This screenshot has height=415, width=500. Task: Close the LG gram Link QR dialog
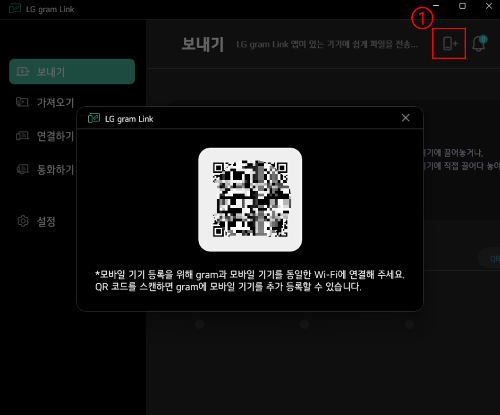pos(406,118)
